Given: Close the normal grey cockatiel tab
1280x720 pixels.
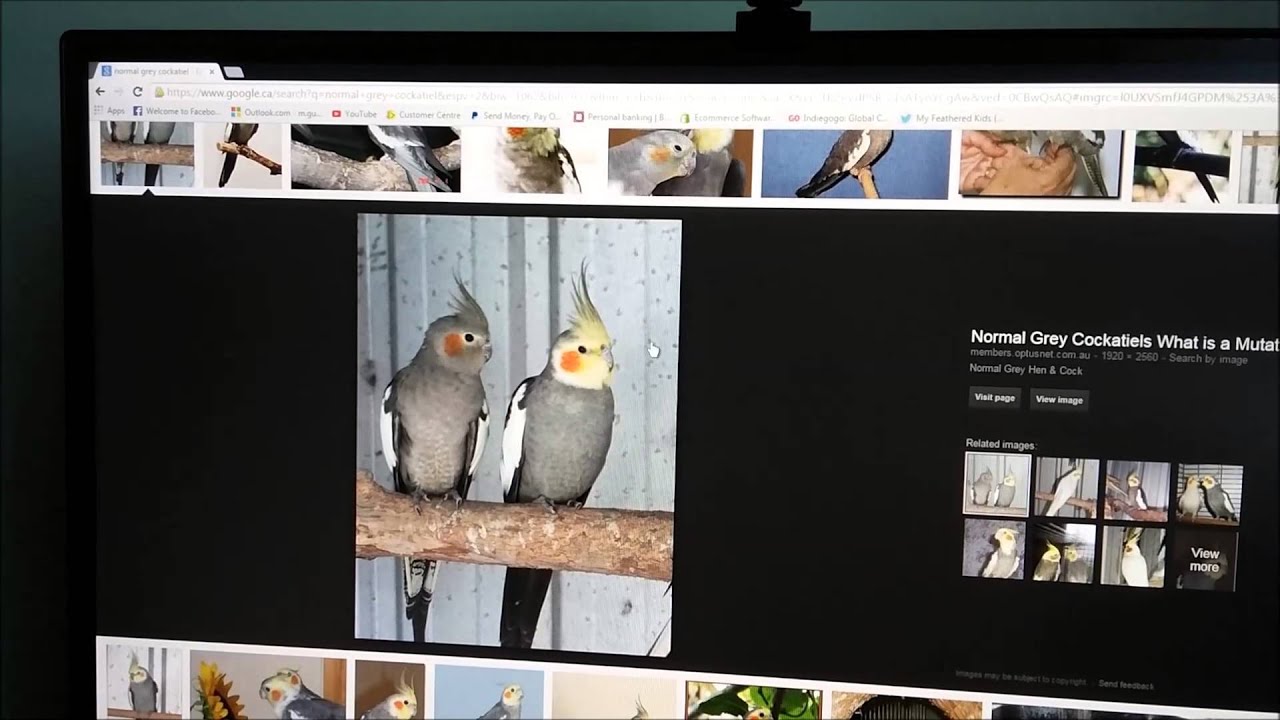Looking at the screenshot, I should (x=211, y=72).
